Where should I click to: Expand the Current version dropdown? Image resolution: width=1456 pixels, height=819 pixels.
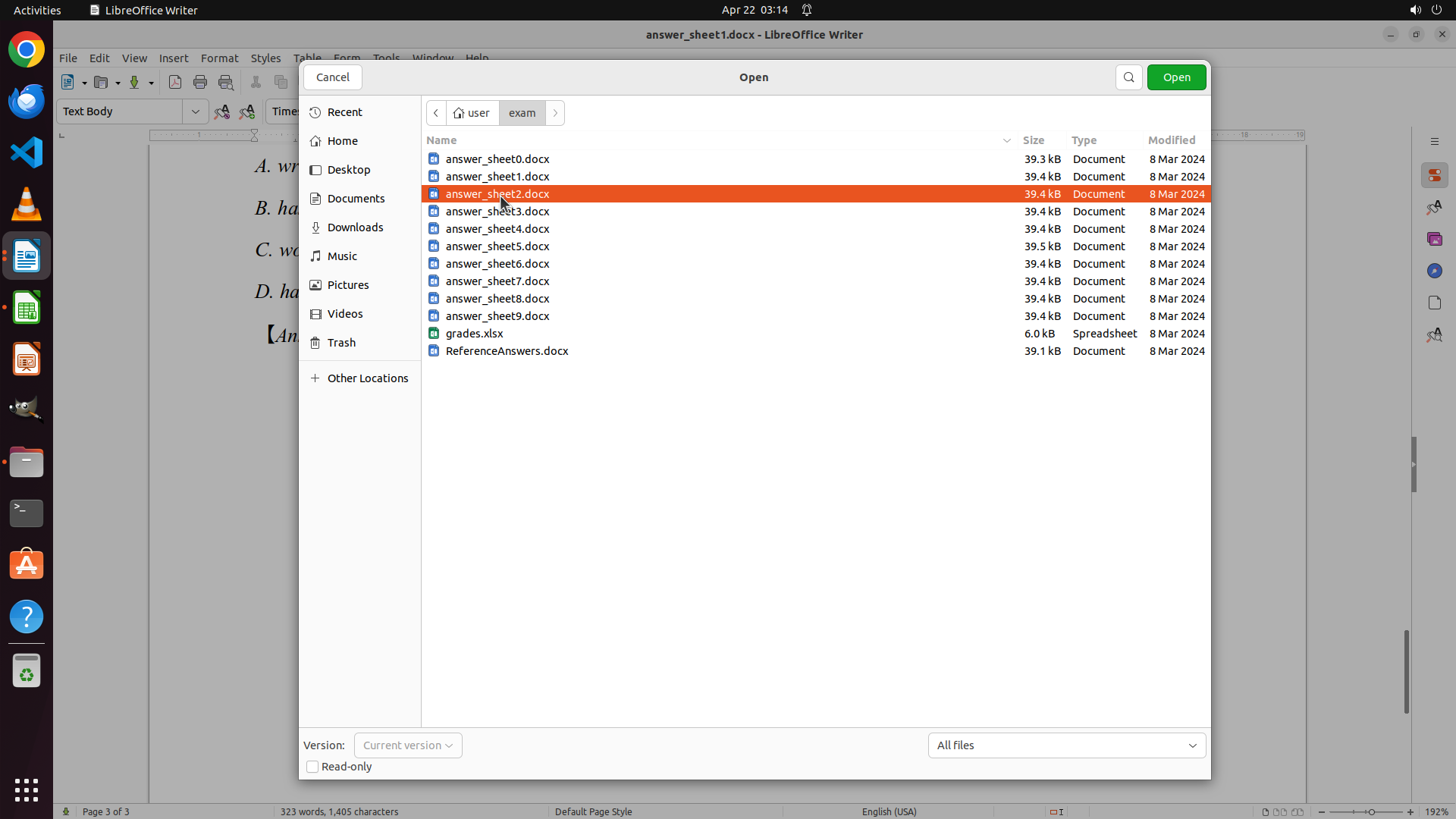[x=408, y=745]
